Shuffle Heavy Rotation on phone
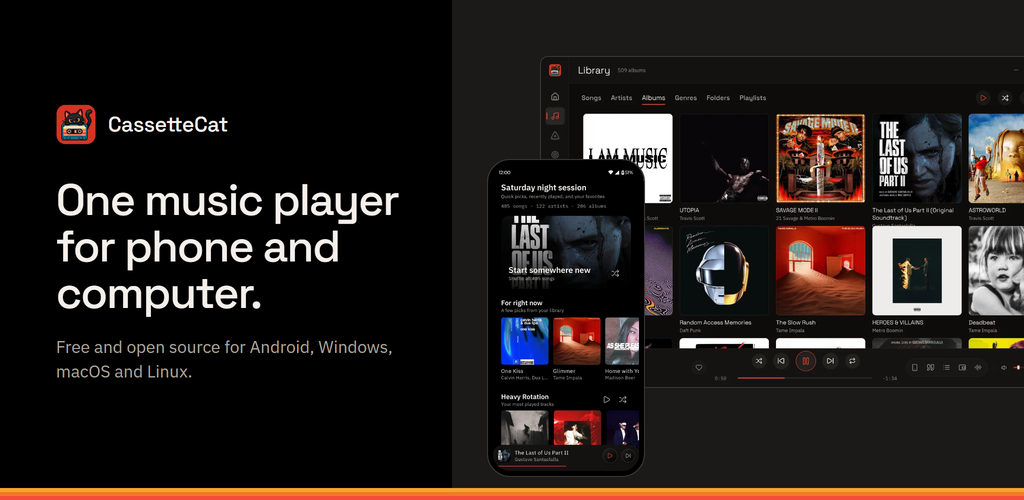Screen dimensions: 1024x500 (623, 399)
